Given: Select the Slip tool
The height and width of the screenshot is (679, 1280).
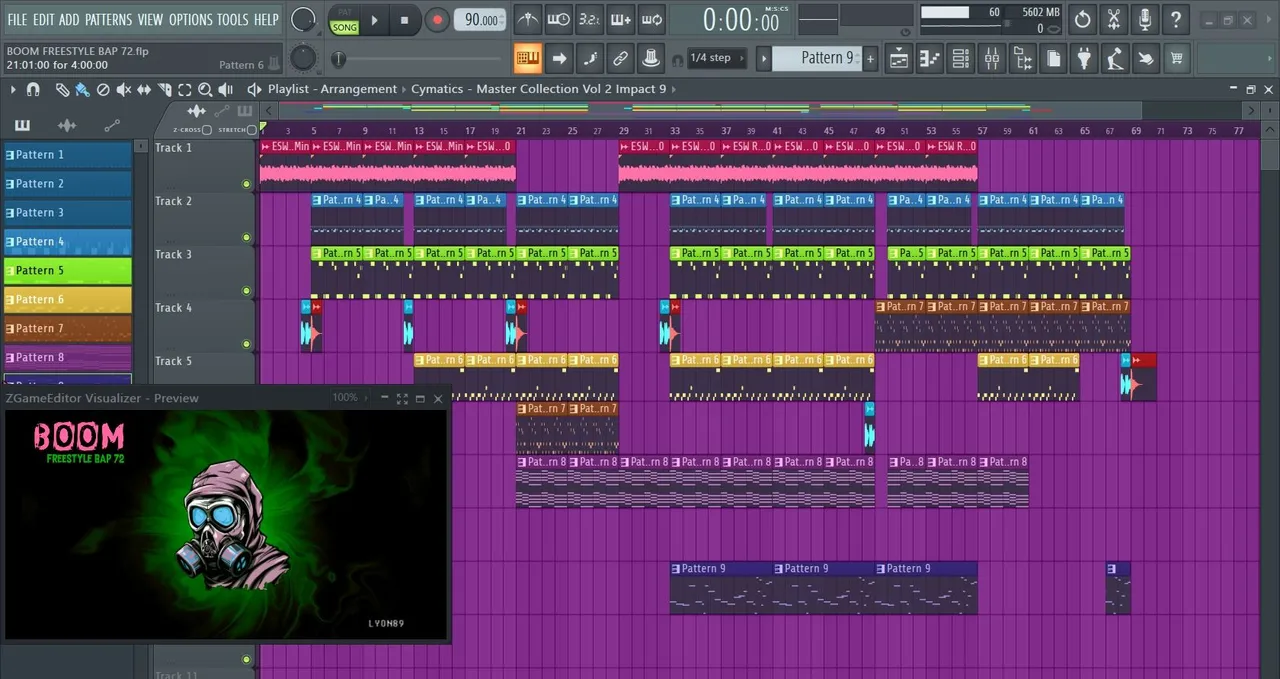Looking at the screenshot, I should click(144, 89).
